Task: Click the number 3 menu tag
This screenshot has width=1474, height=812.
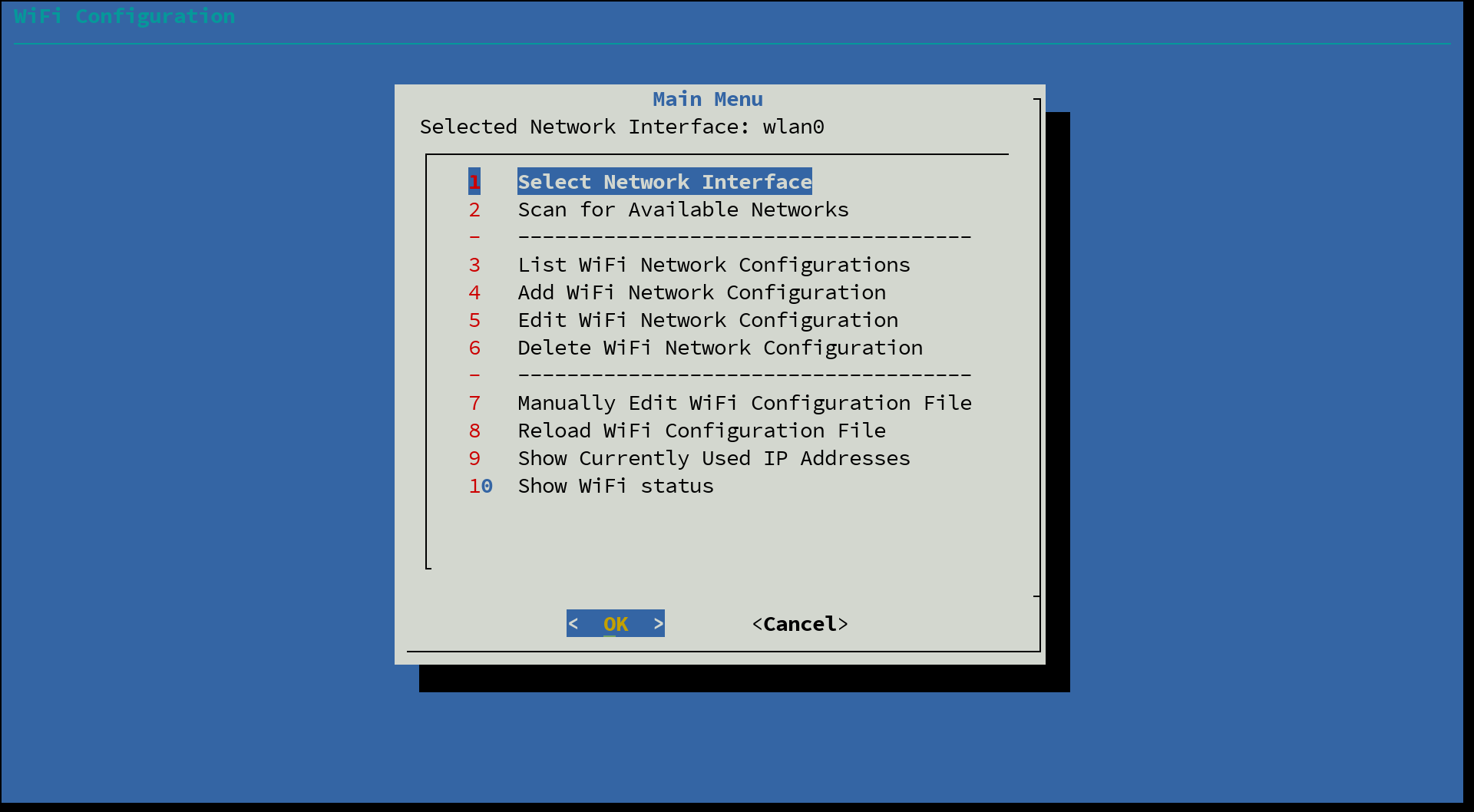Action: pyautogui.click(x=474, y=265)
